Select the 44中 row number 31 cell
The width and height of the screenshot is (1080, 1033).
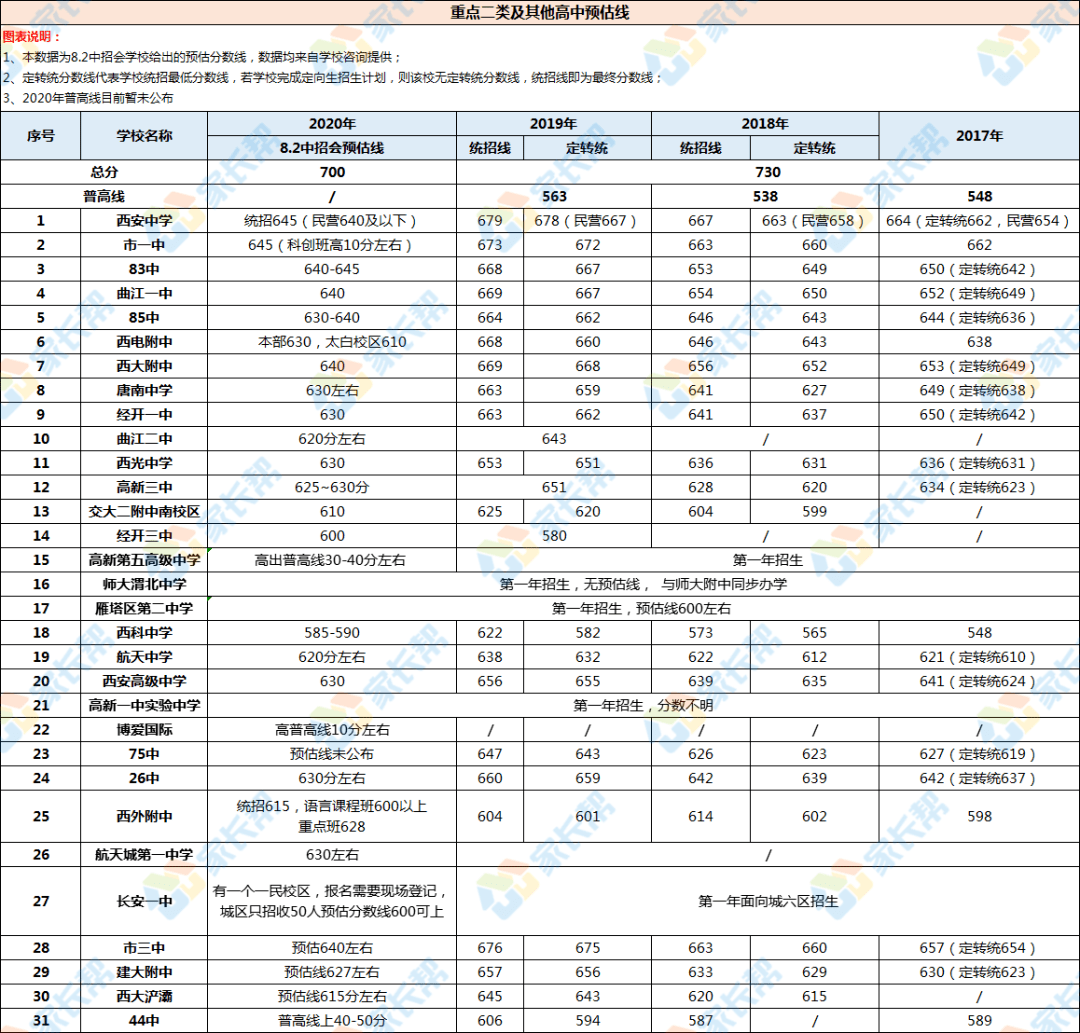pyautogui.click(x=41, y=1023)
